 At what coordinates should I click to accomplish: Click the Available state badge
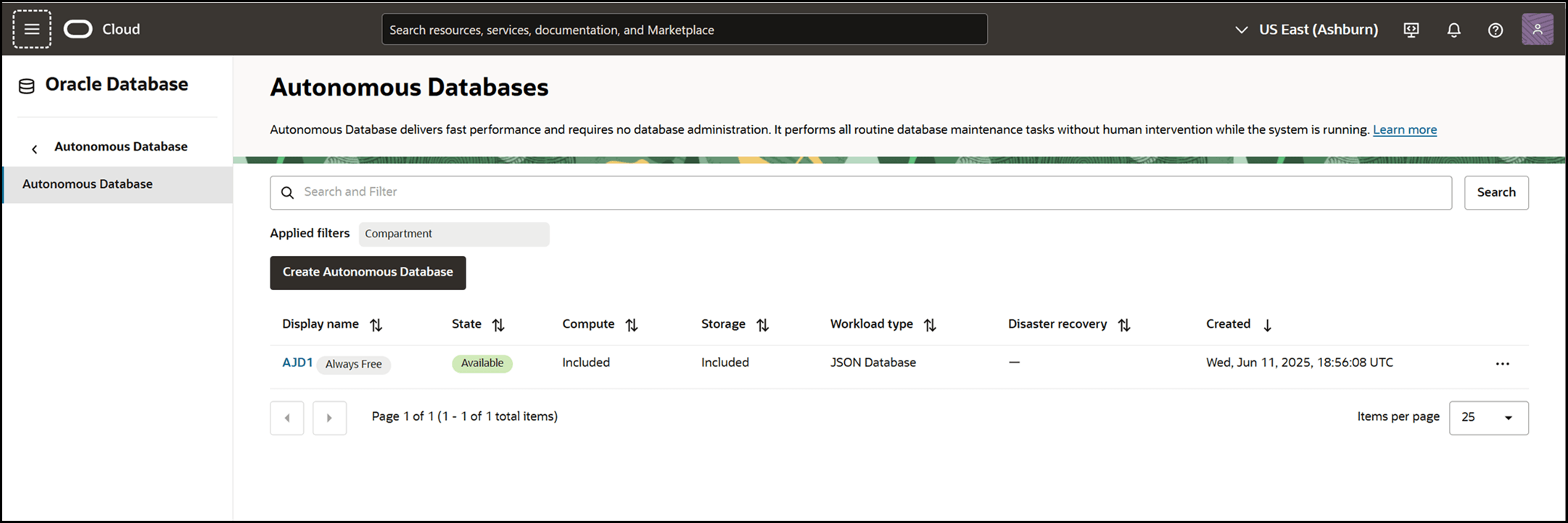tap(482, 363)
